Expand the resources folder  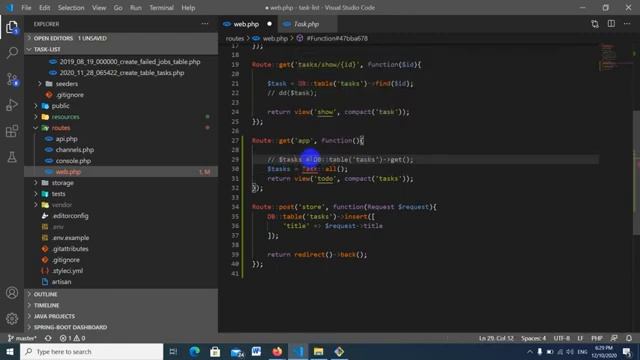click(x=65, y=117)
